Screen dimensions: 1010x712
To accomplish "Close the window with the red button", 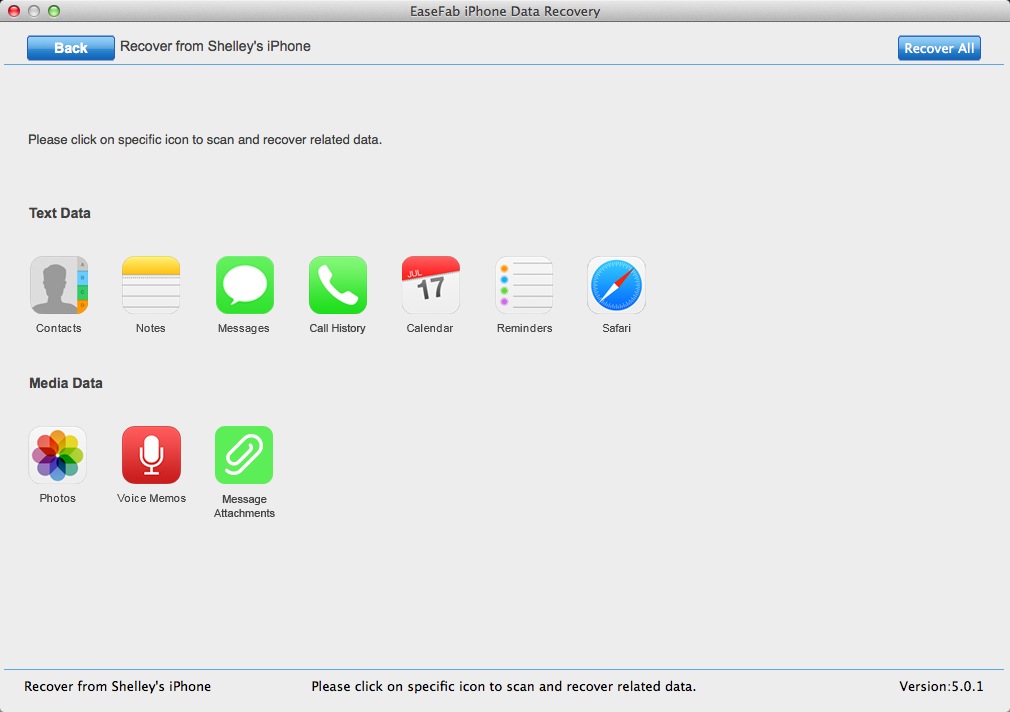I will pyautogui.click(x=14, y=11).
